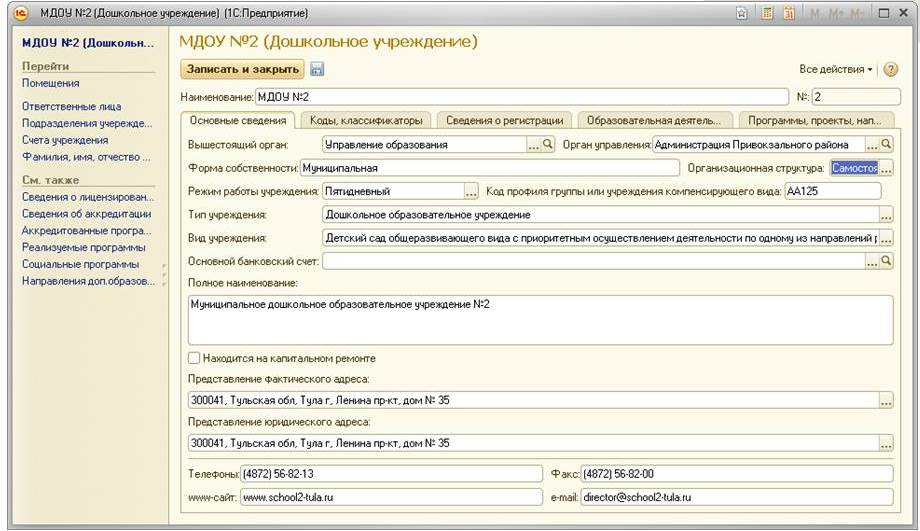Click into the Наименование input field

click(520, 97)
